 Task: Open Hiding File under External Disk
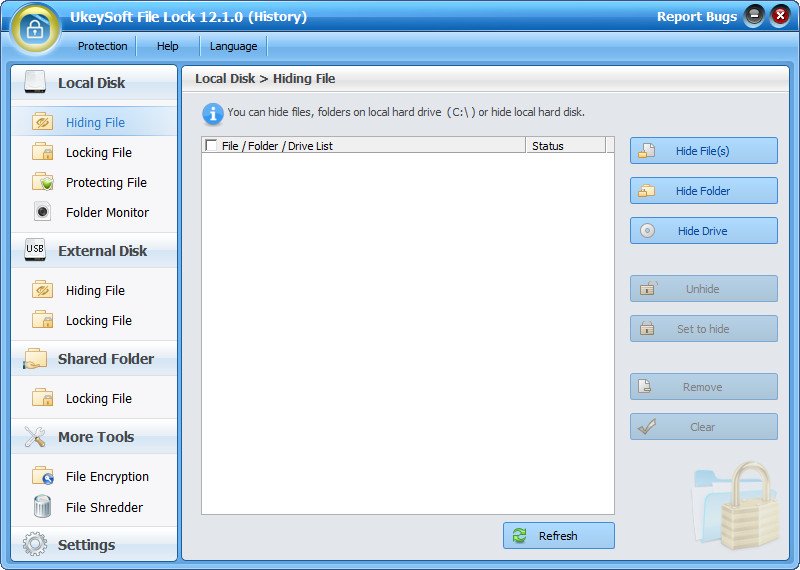click(x=94, y=290)
